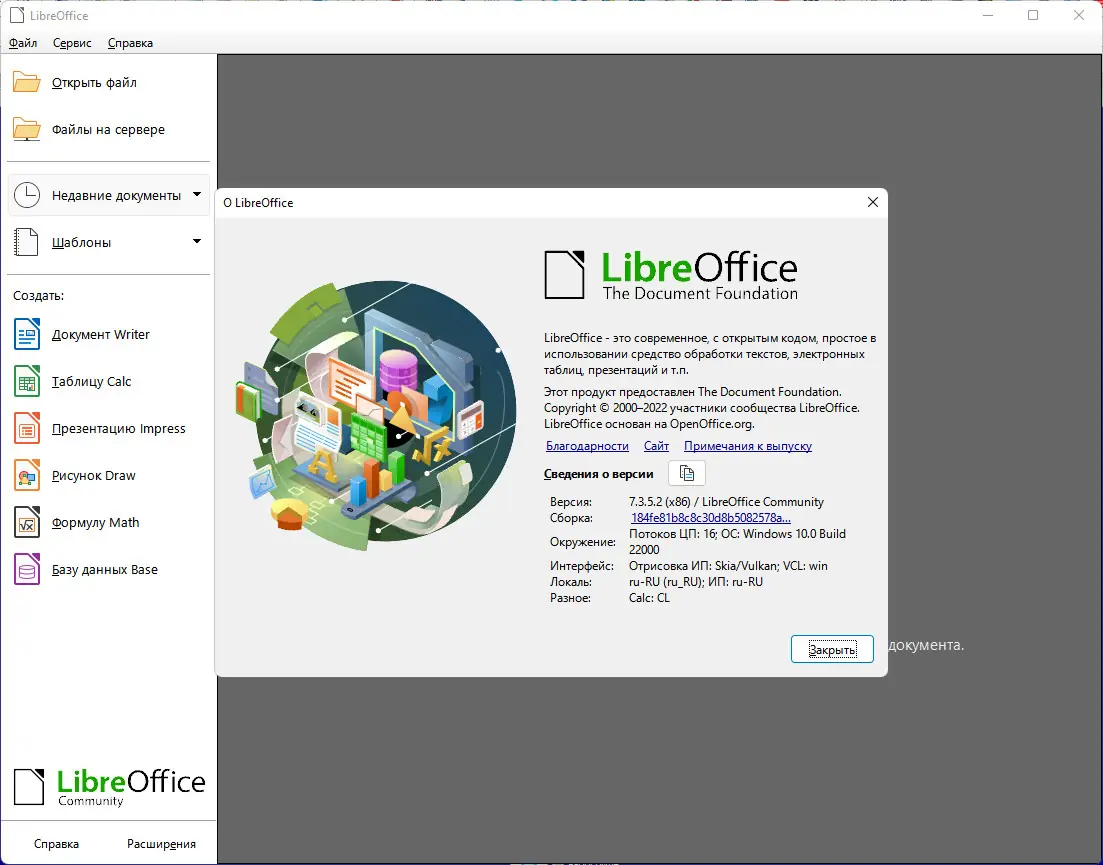Open the Файл menu
The image size is (1103, 865).
[22, 43]
